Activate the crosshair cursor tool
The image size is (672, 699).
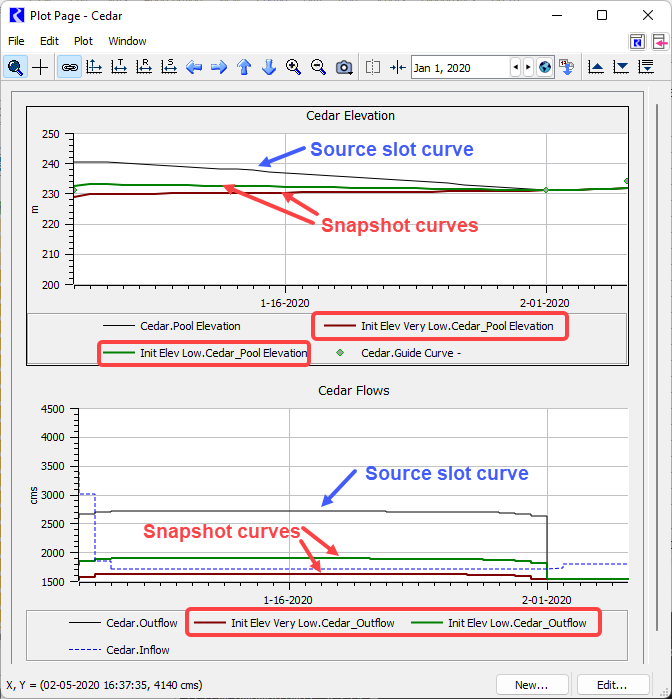[x=40, y=67]
